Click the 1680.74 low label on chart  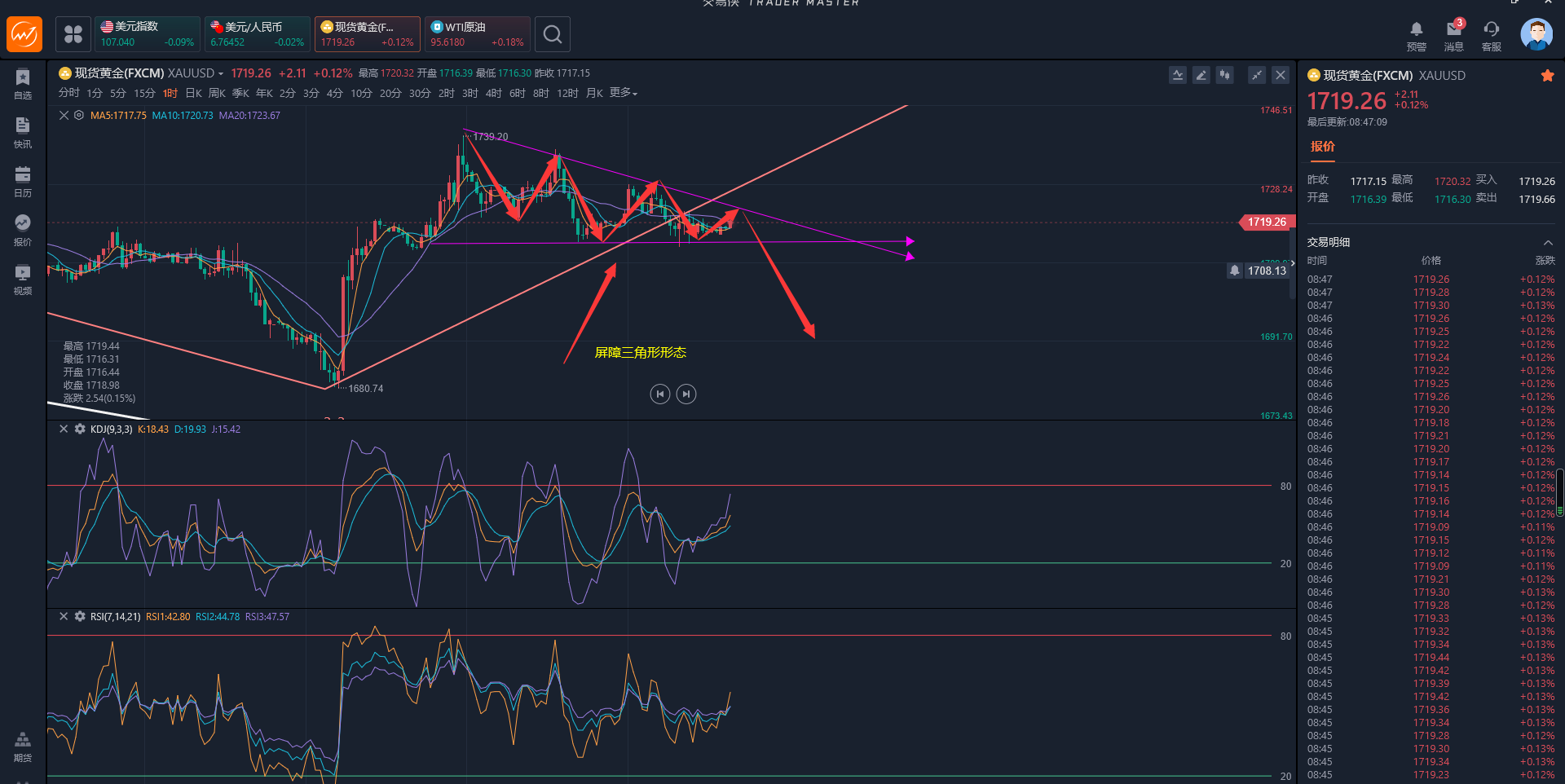(x=366, y=389)
